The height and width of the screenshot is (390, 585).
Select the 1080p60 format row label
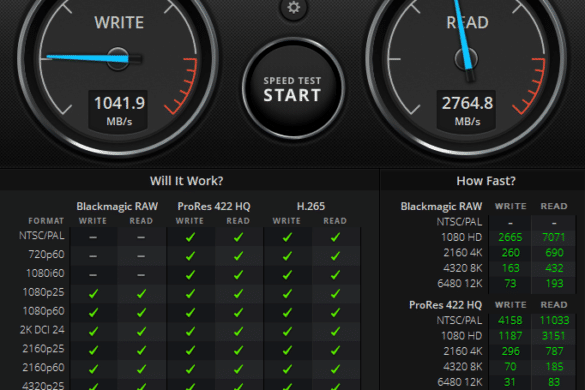pyautogui.click(x=43, y=311)
